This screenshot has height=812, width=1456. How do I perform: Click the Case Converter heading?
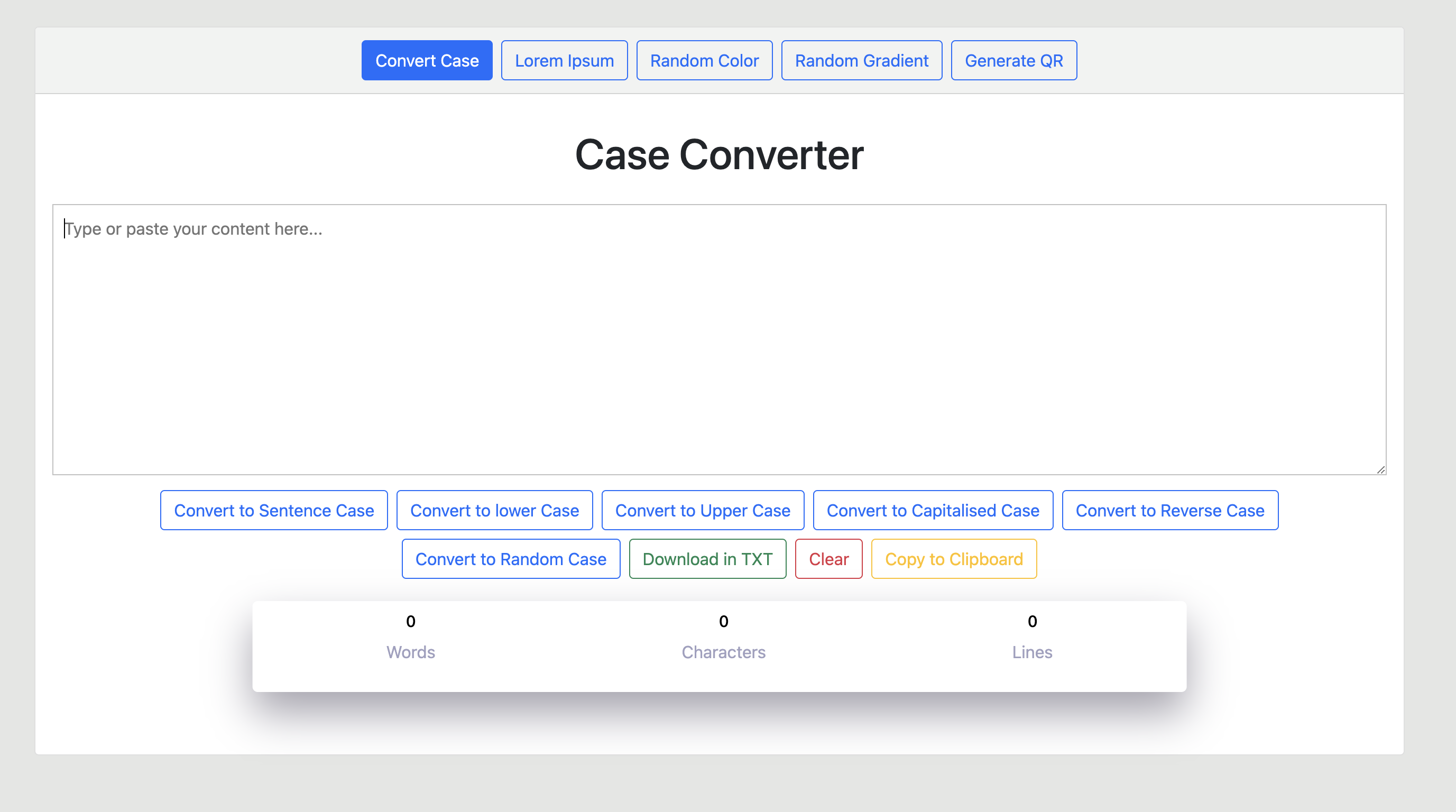point(718,155)
